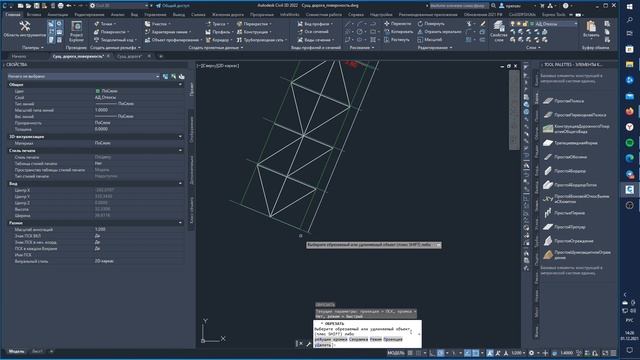640x360 pixels.
Task: Toggle the drawing grid display in status bar
Action: click(410, 353)
